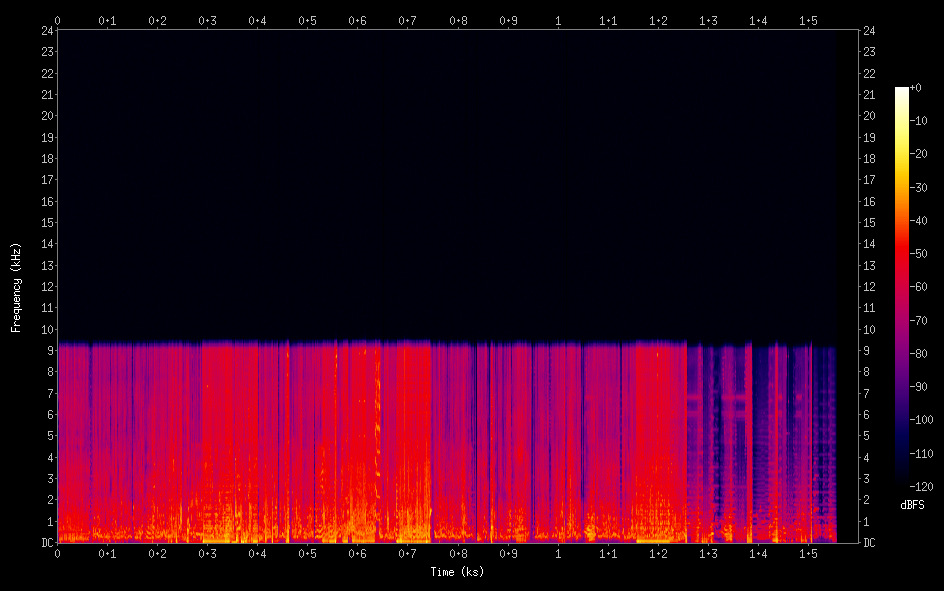Click the 20 kHz label on left axis
The width and height of the screenshot is (944, 591).
tap(45, 116)
